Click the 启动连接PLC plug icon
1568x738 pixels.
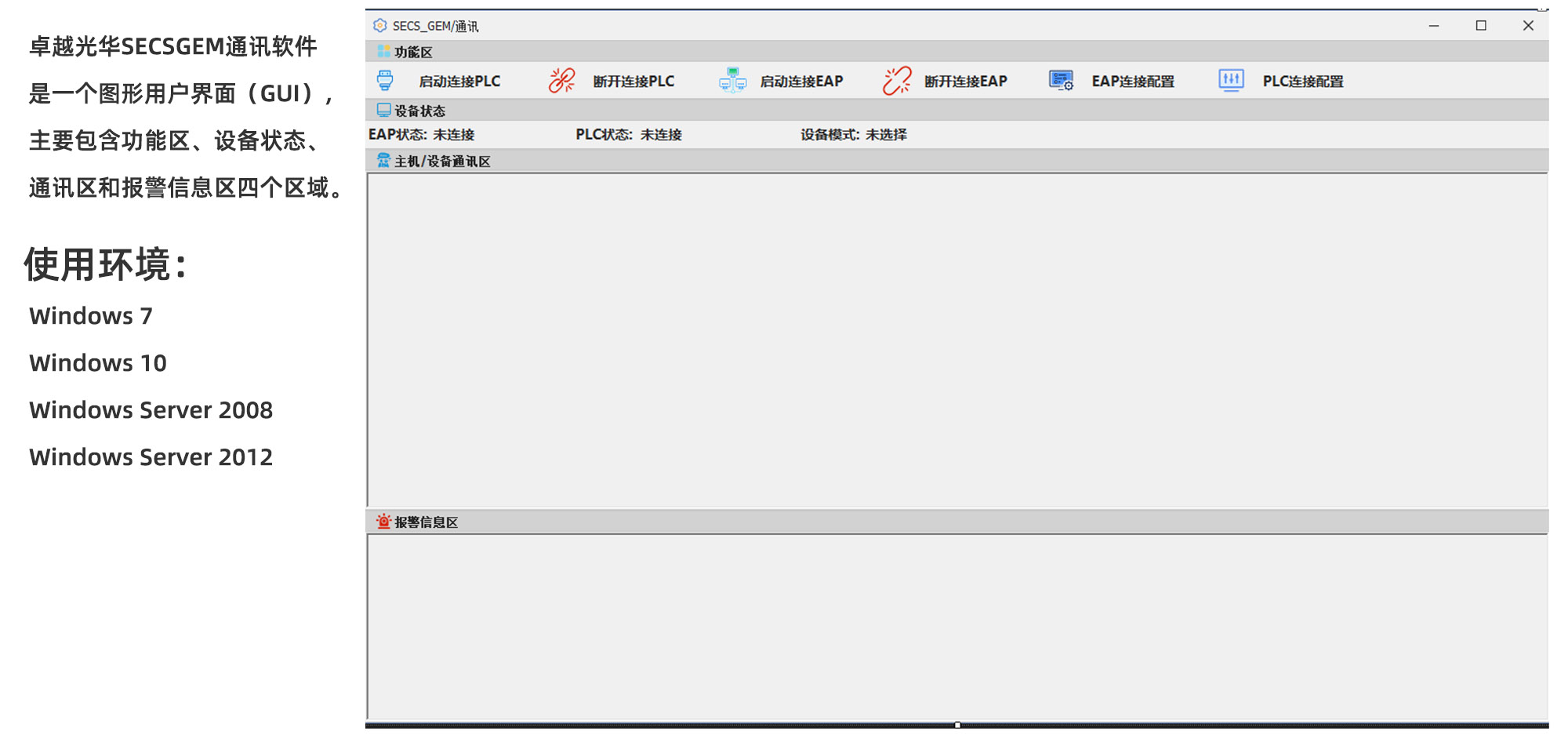pos(385,81)
